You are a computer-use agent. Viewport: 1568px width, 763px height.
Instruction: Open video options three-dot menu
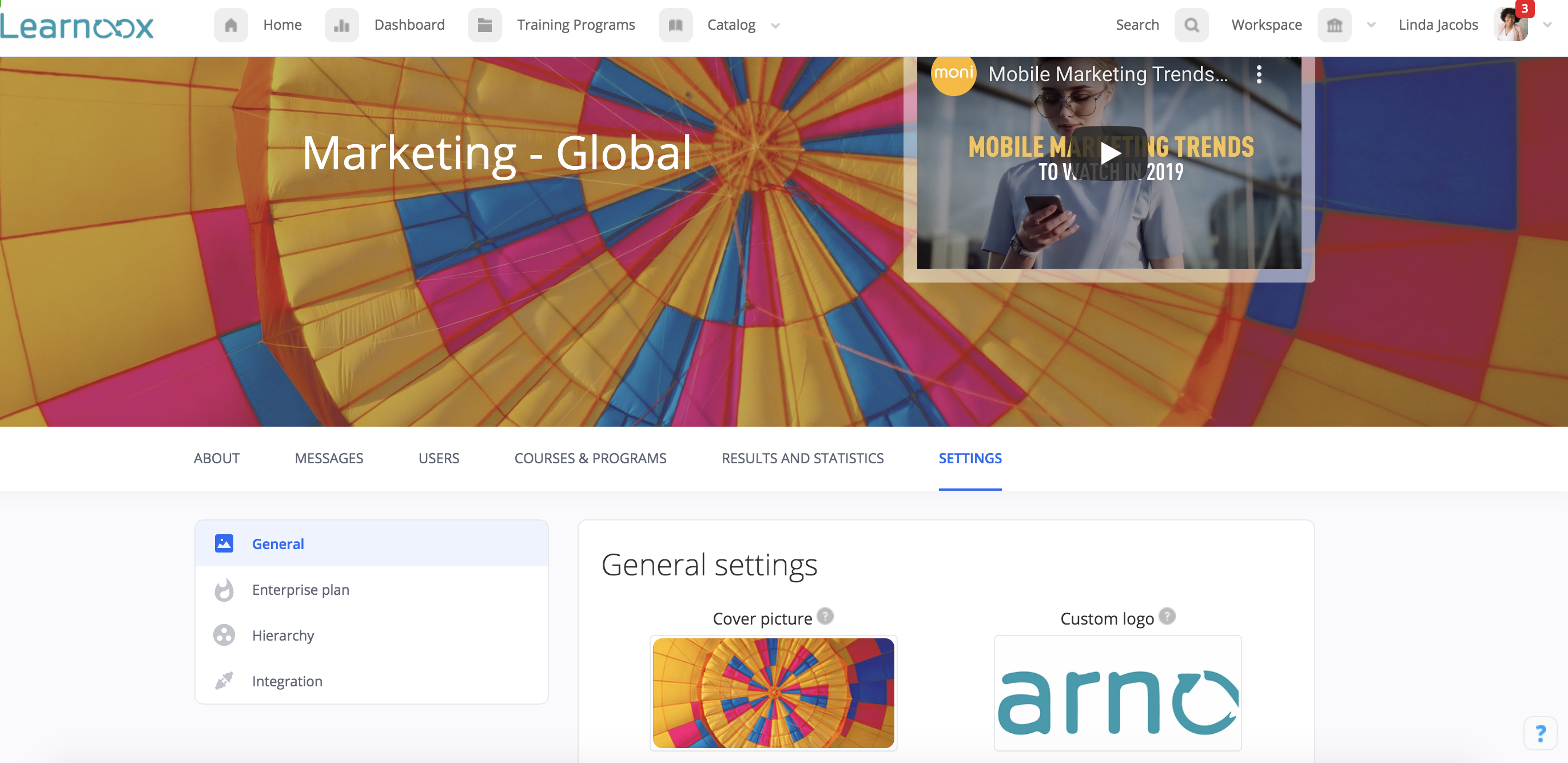1259,74
